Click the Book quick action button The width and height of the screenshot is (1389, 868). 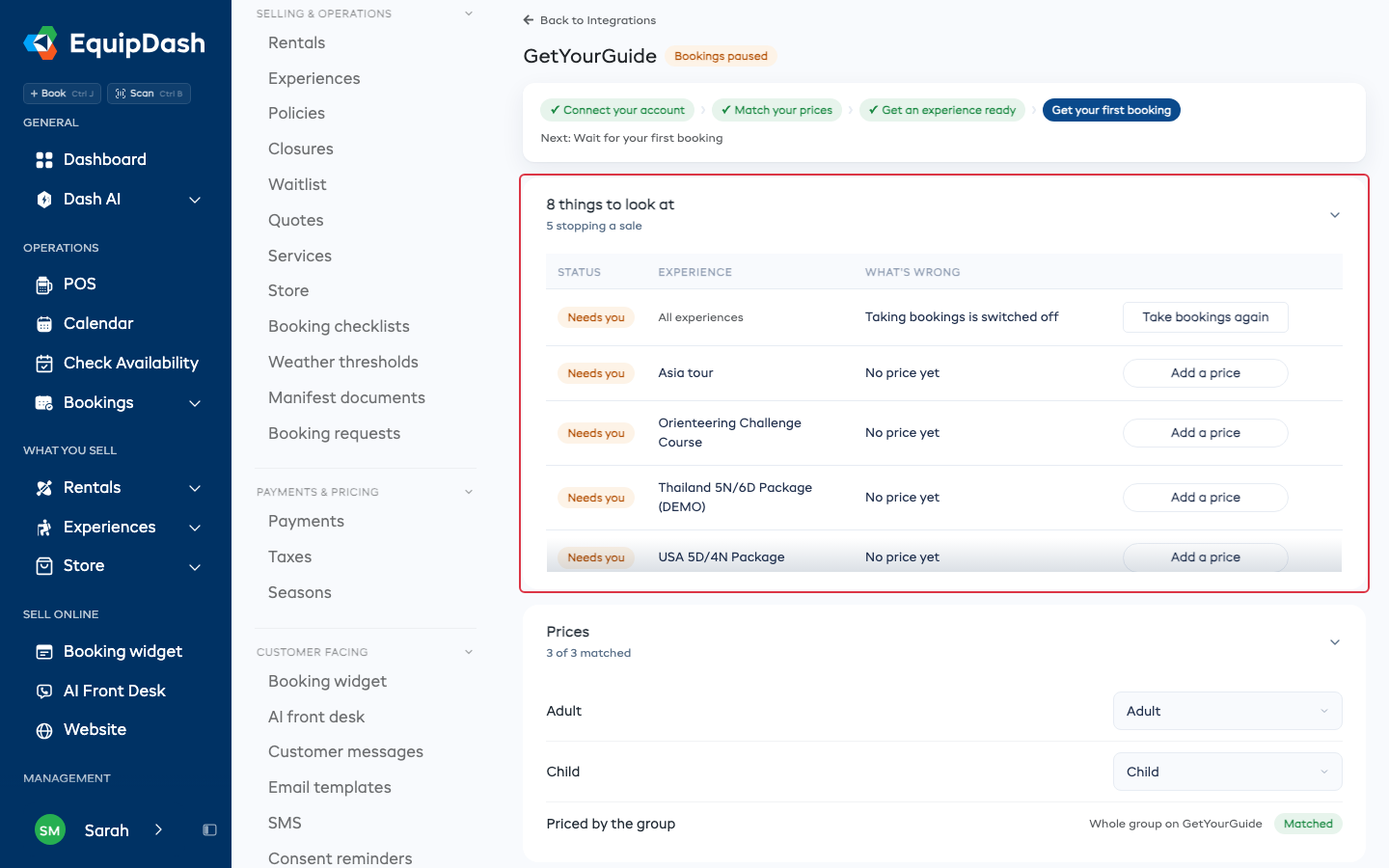[62, 94]
